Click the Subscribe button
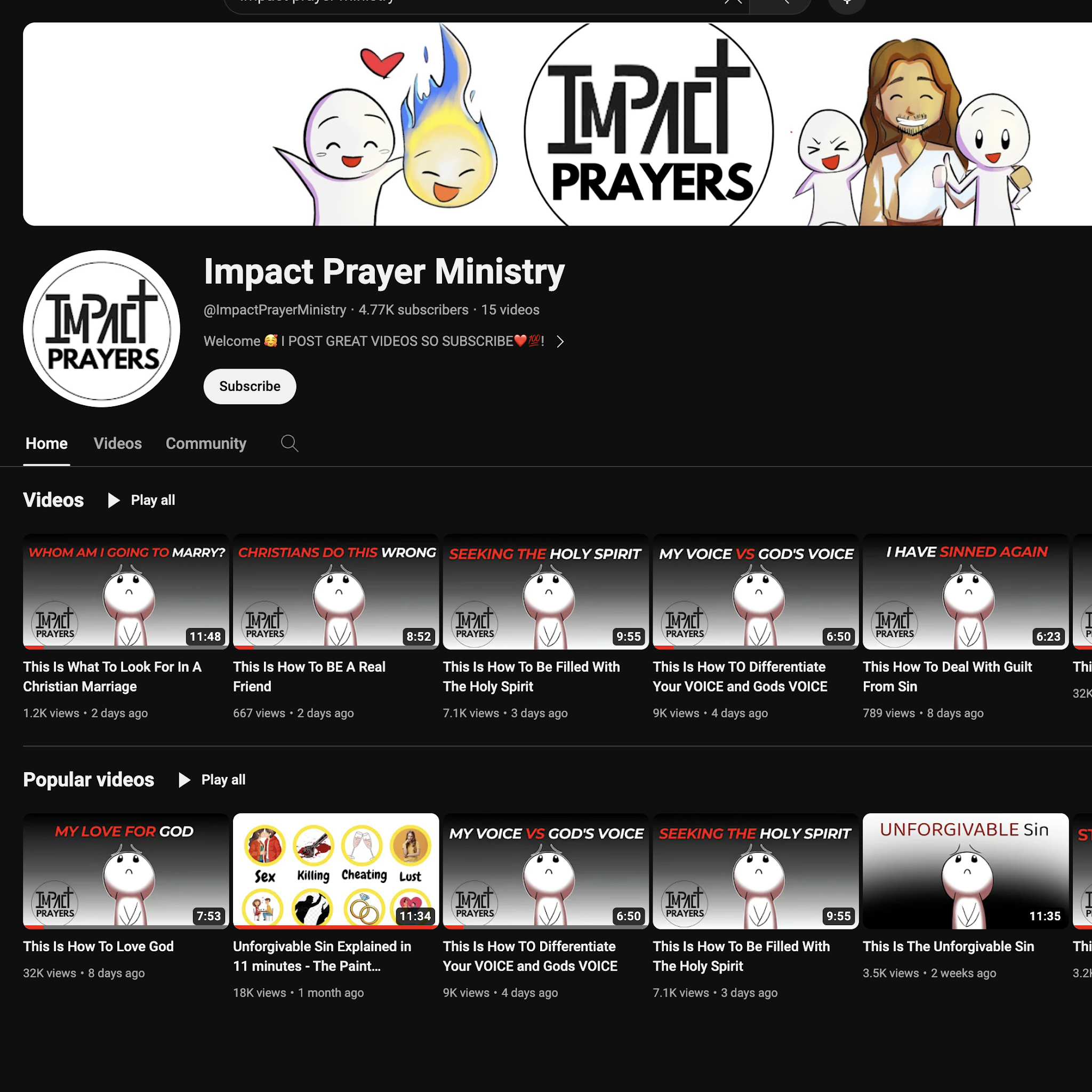 tap(249, 387)
